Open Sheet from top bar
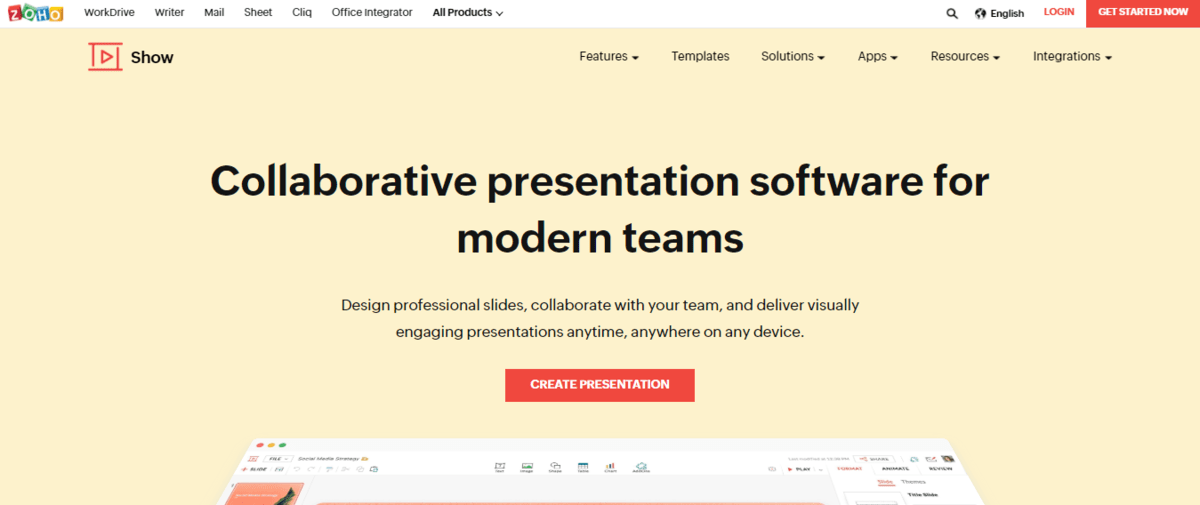Image resolution: width=1200 pixels, height=505 pixels. pos(259,13)
